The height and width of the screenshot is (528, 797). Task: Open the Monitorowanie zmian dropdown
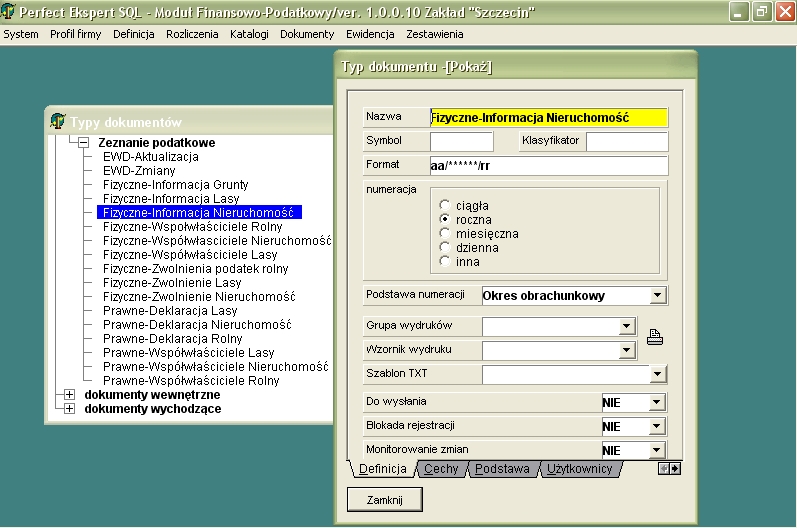pyautogui.click(x=657, y=450)
